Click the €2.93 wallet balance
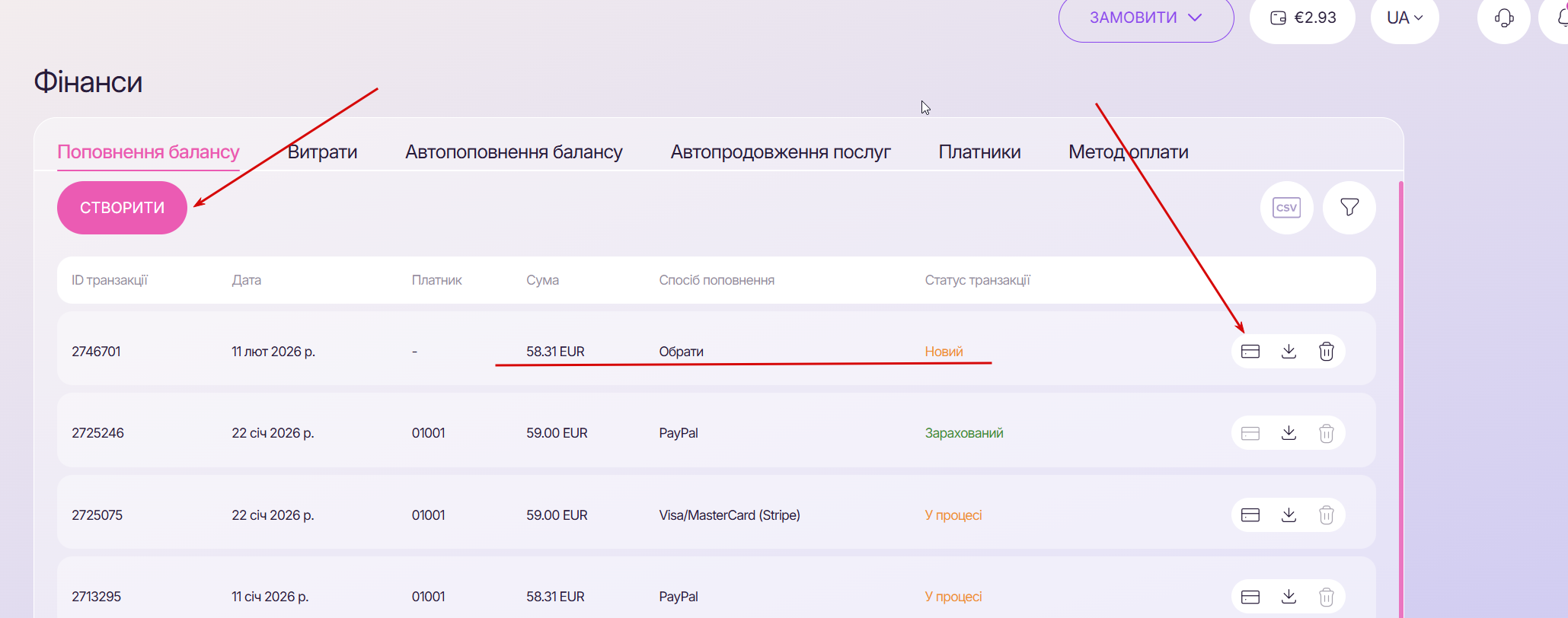This screenshot has width=1568, height=618. click(x=1303, y=18)
